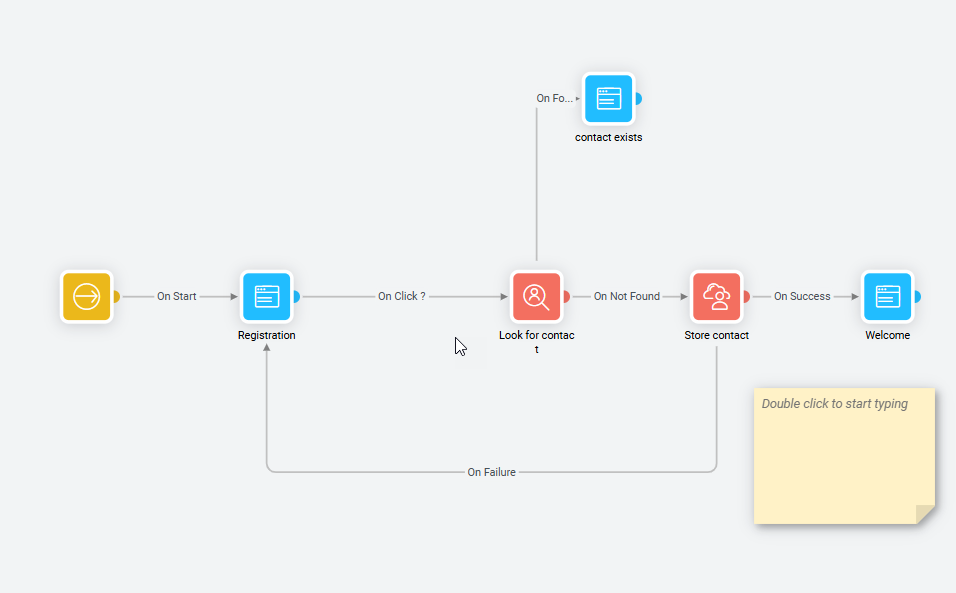Click the Store contact node name label
Image resolution: width=956 pixels, height=593 pixels.
coord(716,336)
